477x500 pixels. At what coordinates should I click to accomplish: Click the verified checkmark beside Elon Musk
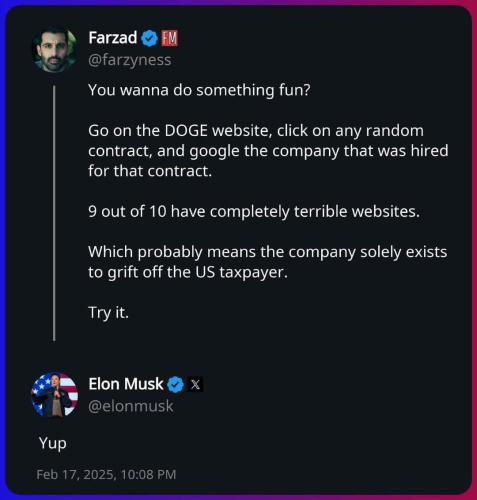click(175, 385)
